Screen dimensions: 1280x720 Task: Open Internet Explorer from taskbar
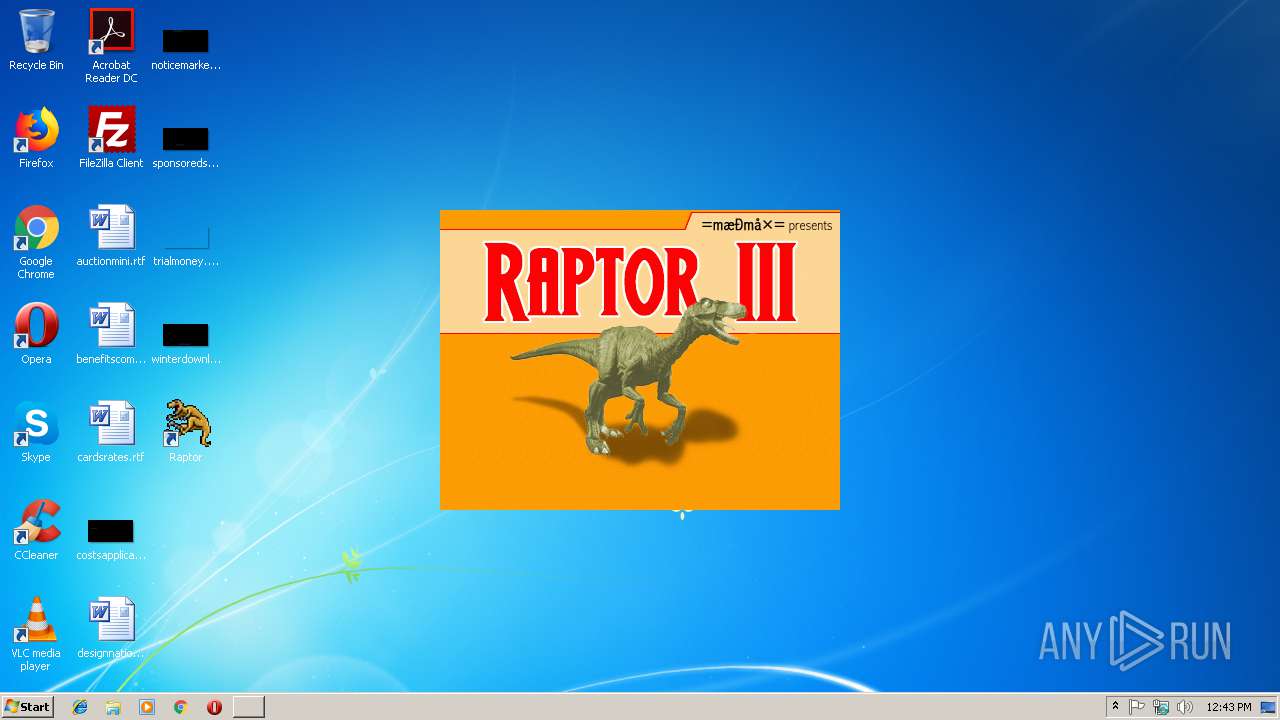tap(80, 706)
